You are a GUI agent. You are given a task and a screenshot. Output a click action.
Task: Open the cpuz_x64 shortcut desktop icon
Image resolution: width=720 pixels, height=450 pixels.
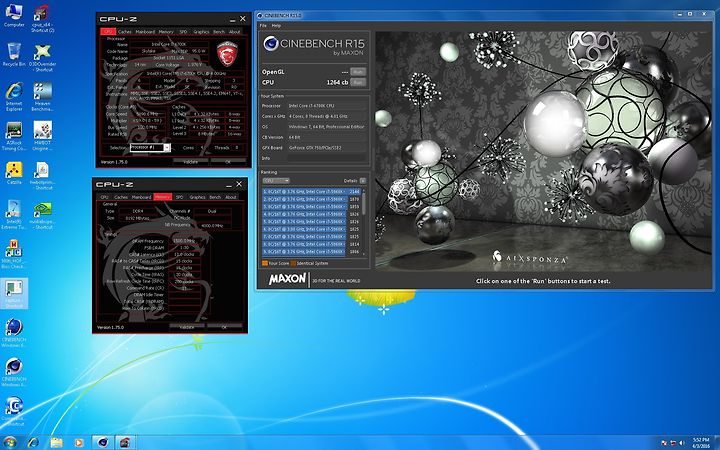42,18
